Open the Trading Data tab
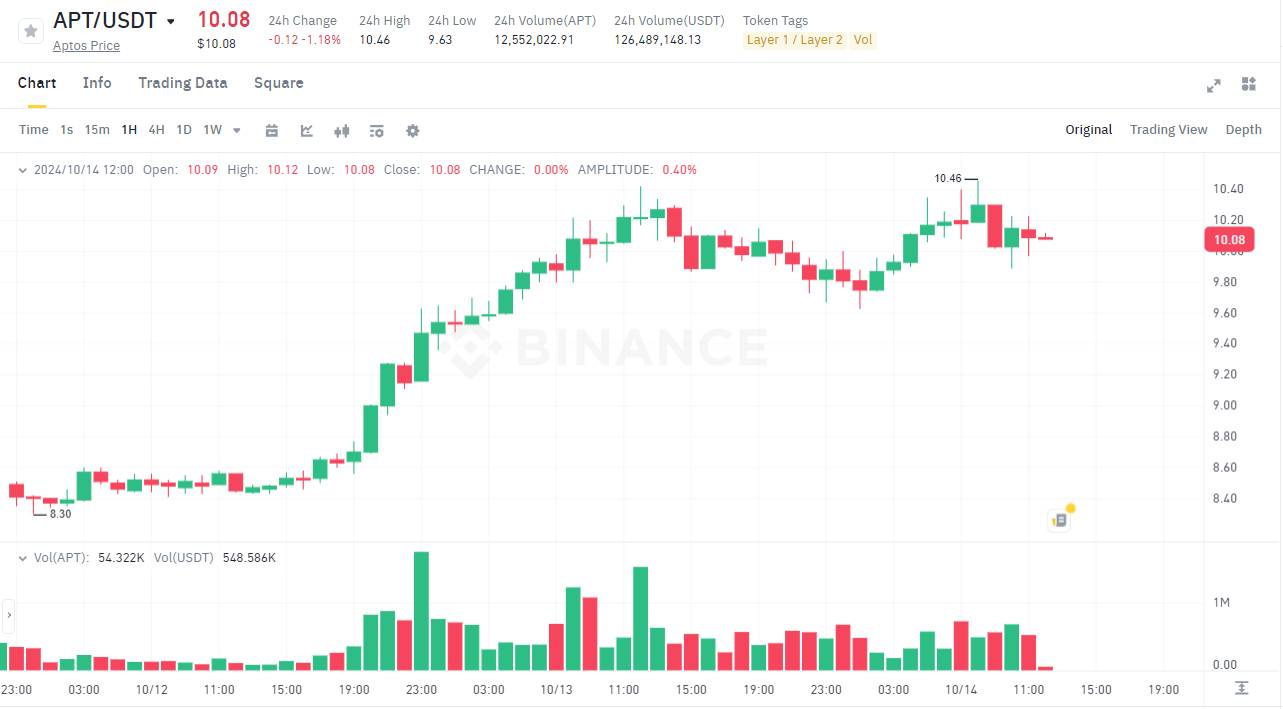 pos(183,83)
